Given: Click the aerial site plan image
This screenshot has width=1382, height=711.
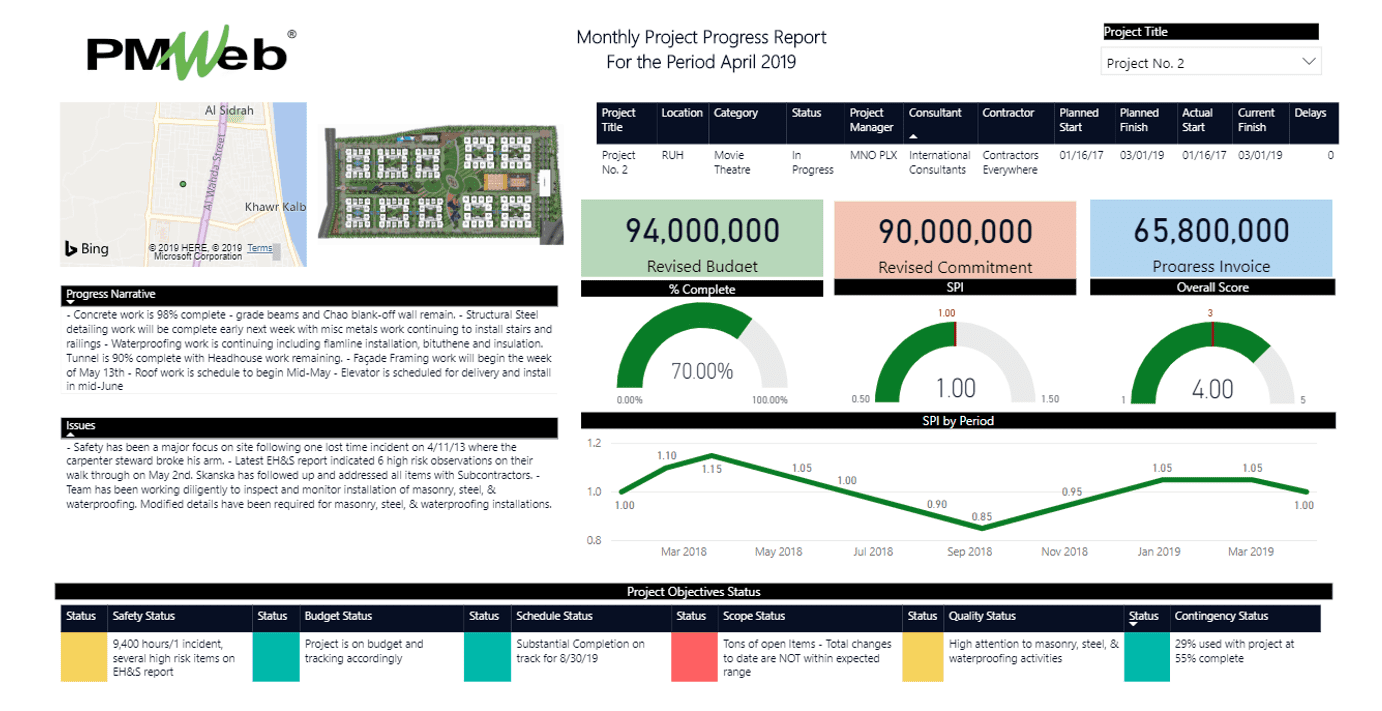Looking at the screenshot, I should click(437, 184).
